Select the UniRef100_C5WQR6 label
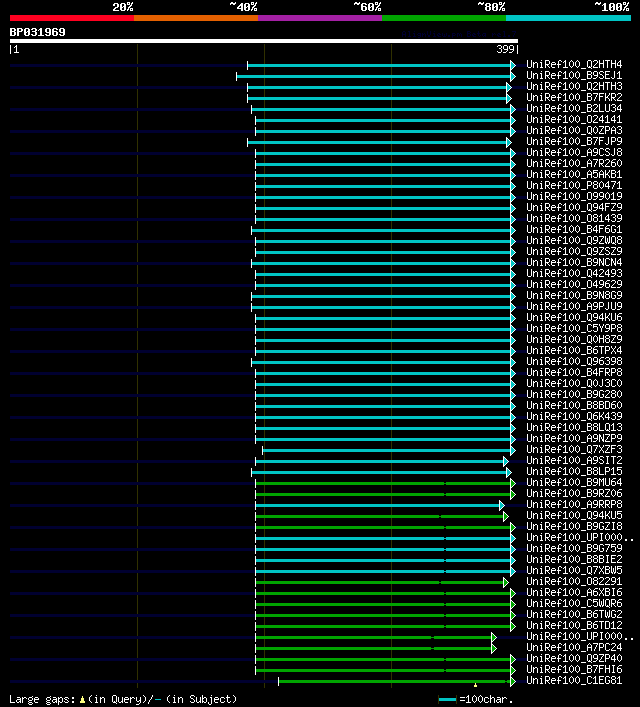 pos(574,603)
